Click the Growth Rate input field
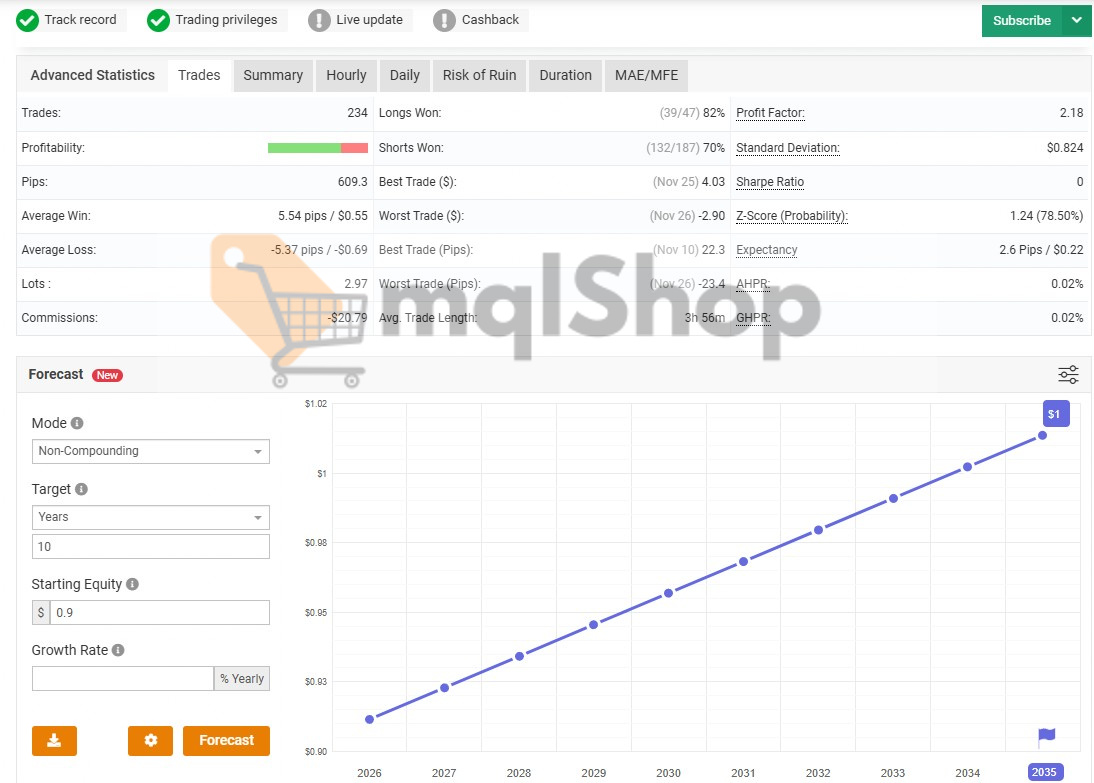 coord(123,679)
